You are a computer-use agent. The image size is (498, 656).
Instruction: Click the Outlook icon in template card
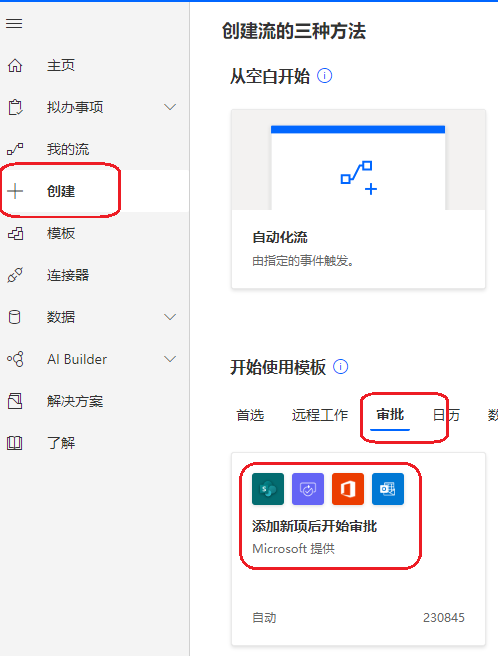coord(388,489)
